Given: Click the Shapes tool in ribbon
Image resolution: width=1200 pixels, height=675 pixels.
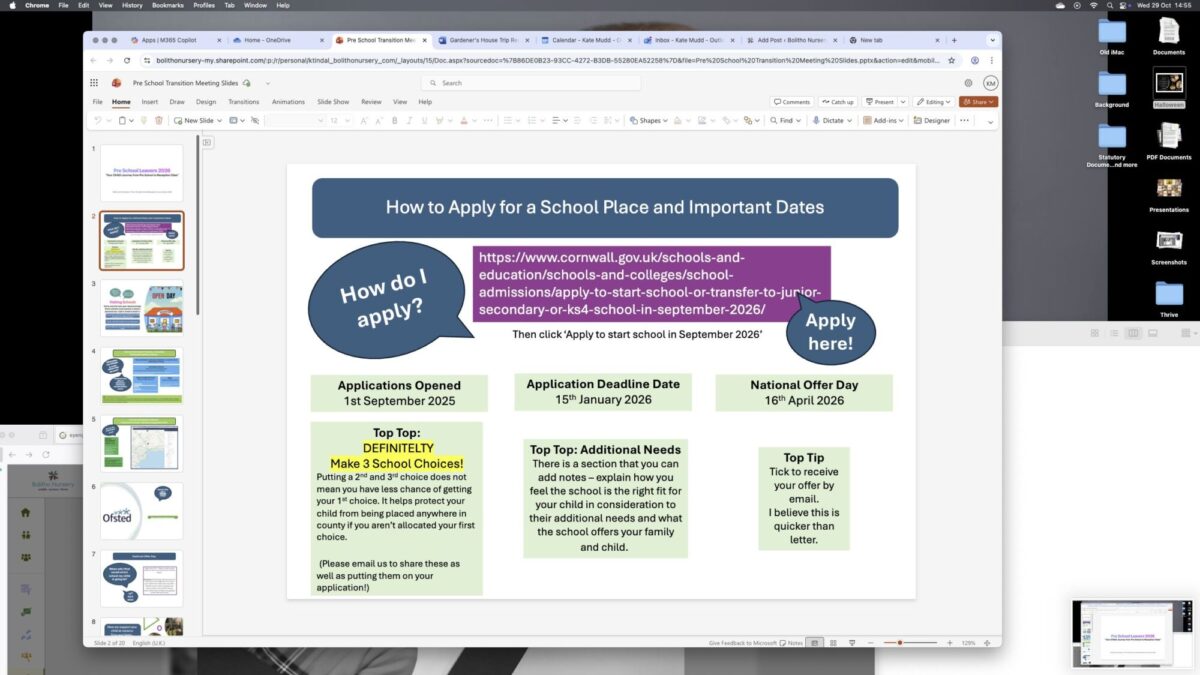Looking at the screenshot, I should (645, 120).
